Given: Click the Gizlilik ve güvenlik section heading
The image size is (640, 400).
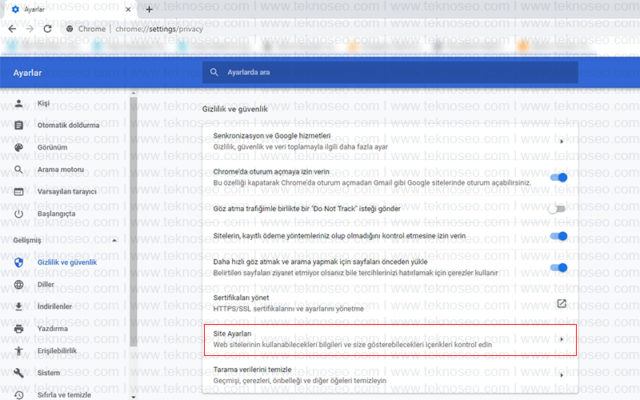Looking at the screenshot, I should click(x=235, y=109).
